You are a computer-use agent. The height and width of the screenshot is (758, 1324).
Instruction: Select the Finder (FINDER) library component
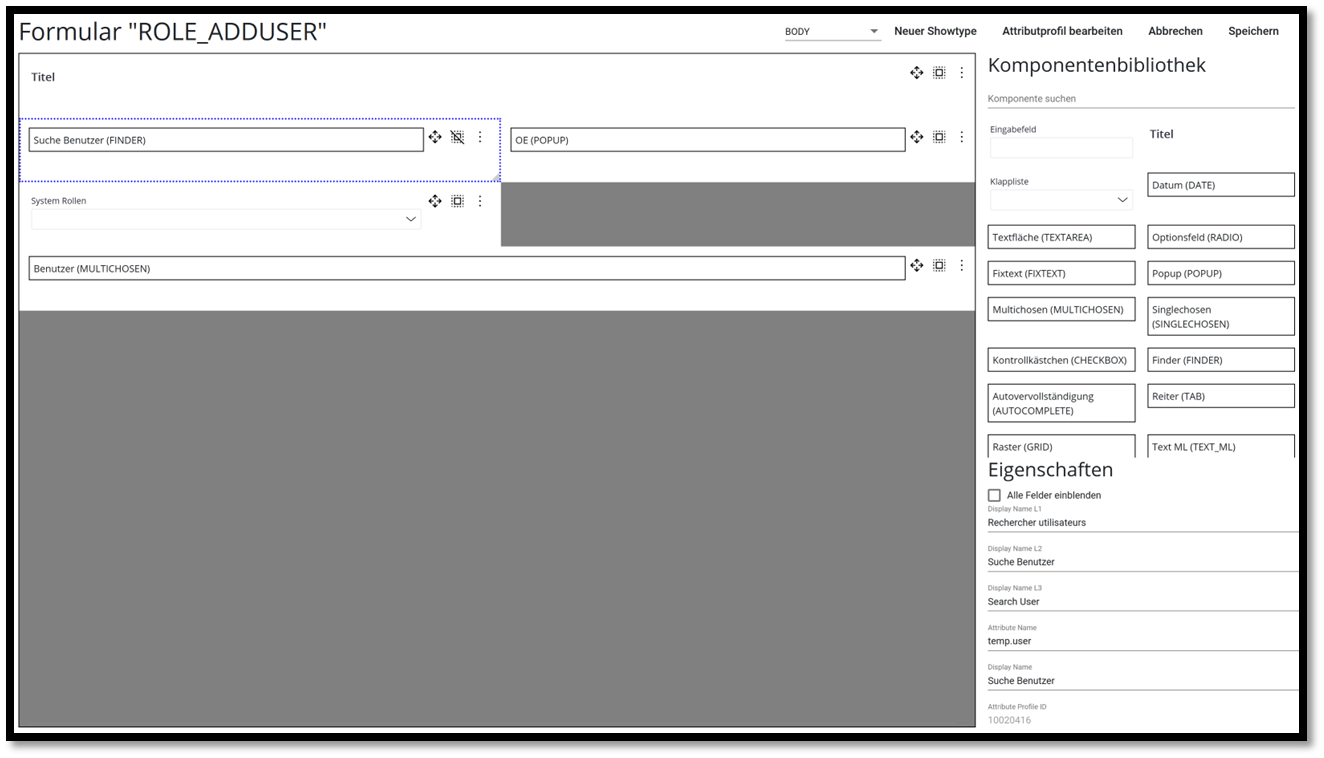[x=1221, y=360]
